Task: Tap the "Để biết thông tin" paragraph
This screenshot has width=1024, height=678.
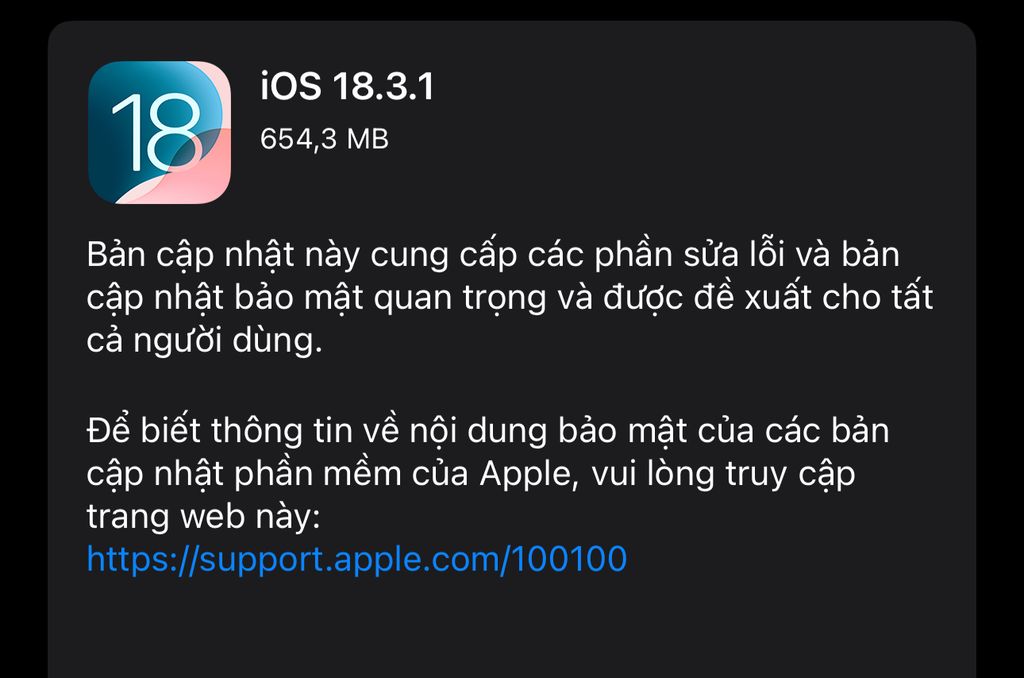Action: (488, 473)
